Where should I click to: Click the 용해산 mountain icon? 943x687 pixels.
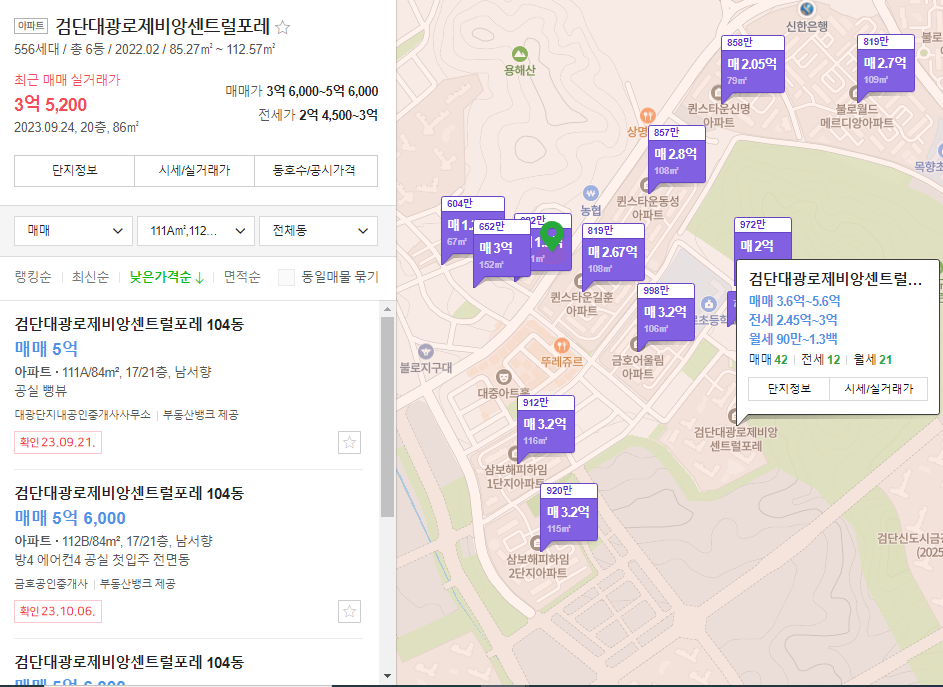(520, 55)
